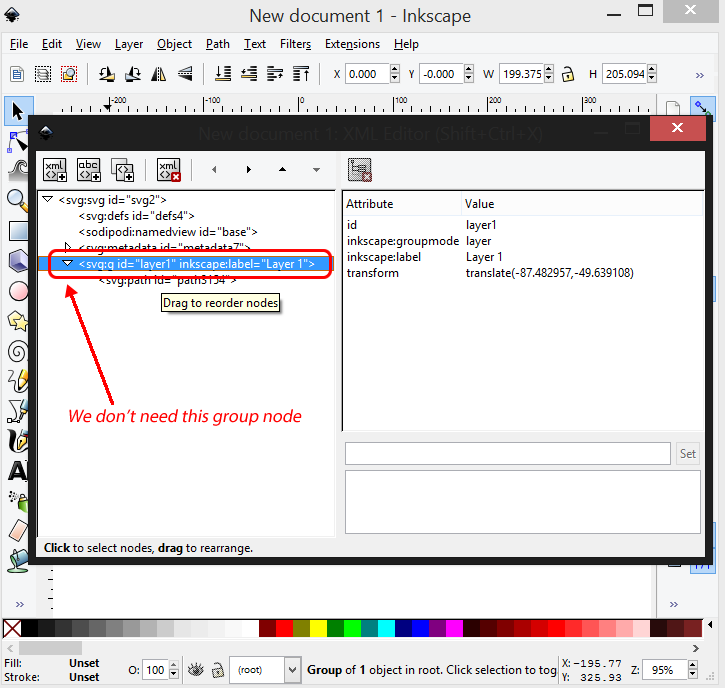The height and width of the screenshot is (688, 725).
Task: Select the sodipodi:namedview "base" node
Action: click(168, 232)
